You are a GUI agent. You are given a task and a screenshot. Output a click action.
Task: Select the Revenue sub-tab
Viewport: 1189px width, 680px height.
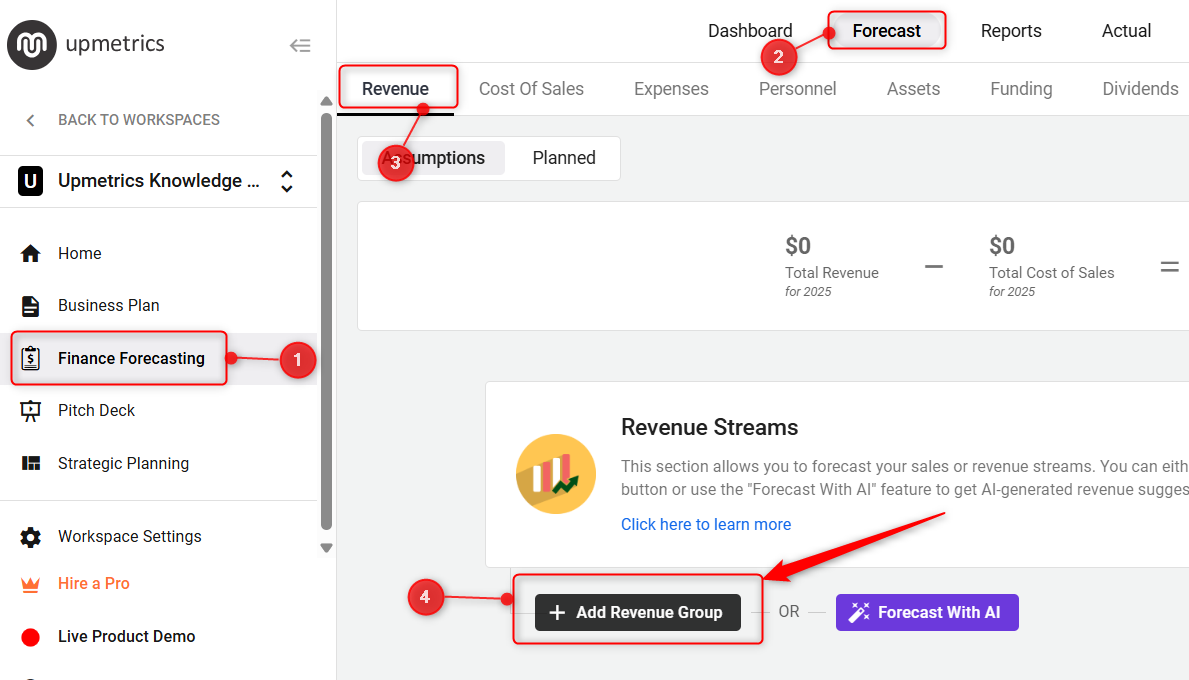click(395, 89)
